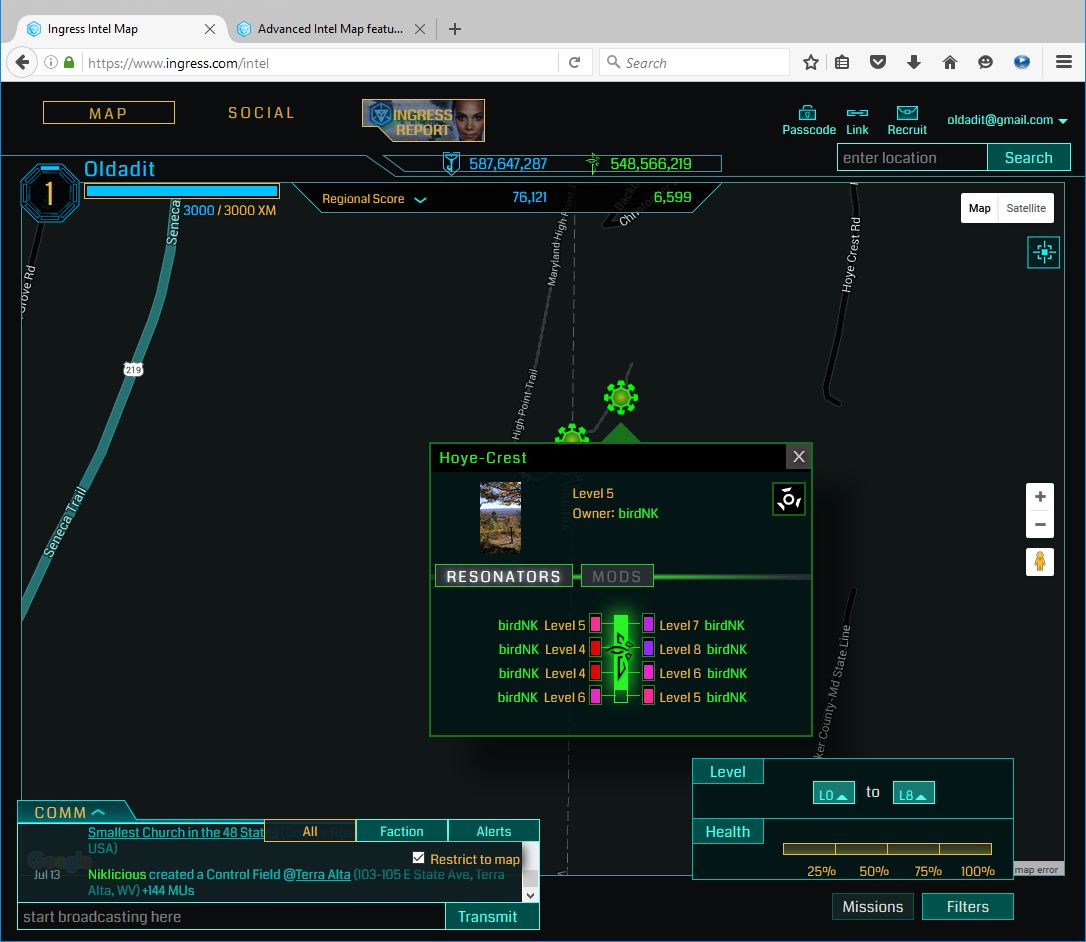
Task: Open the L0 minimum level dropdown
Action: pyautogui.click(x=833, y=794)
